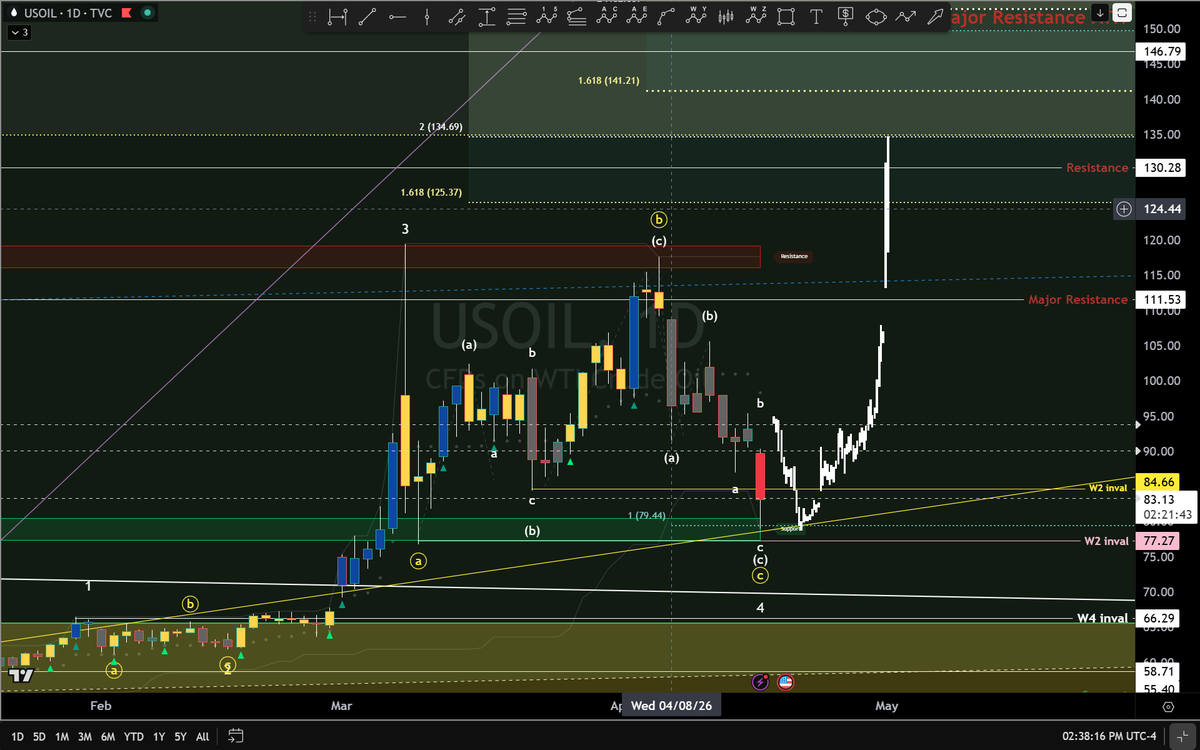Click the 130.28 Resistance price label
The image size is (1200, 750).
click(x=1160, y=168)
